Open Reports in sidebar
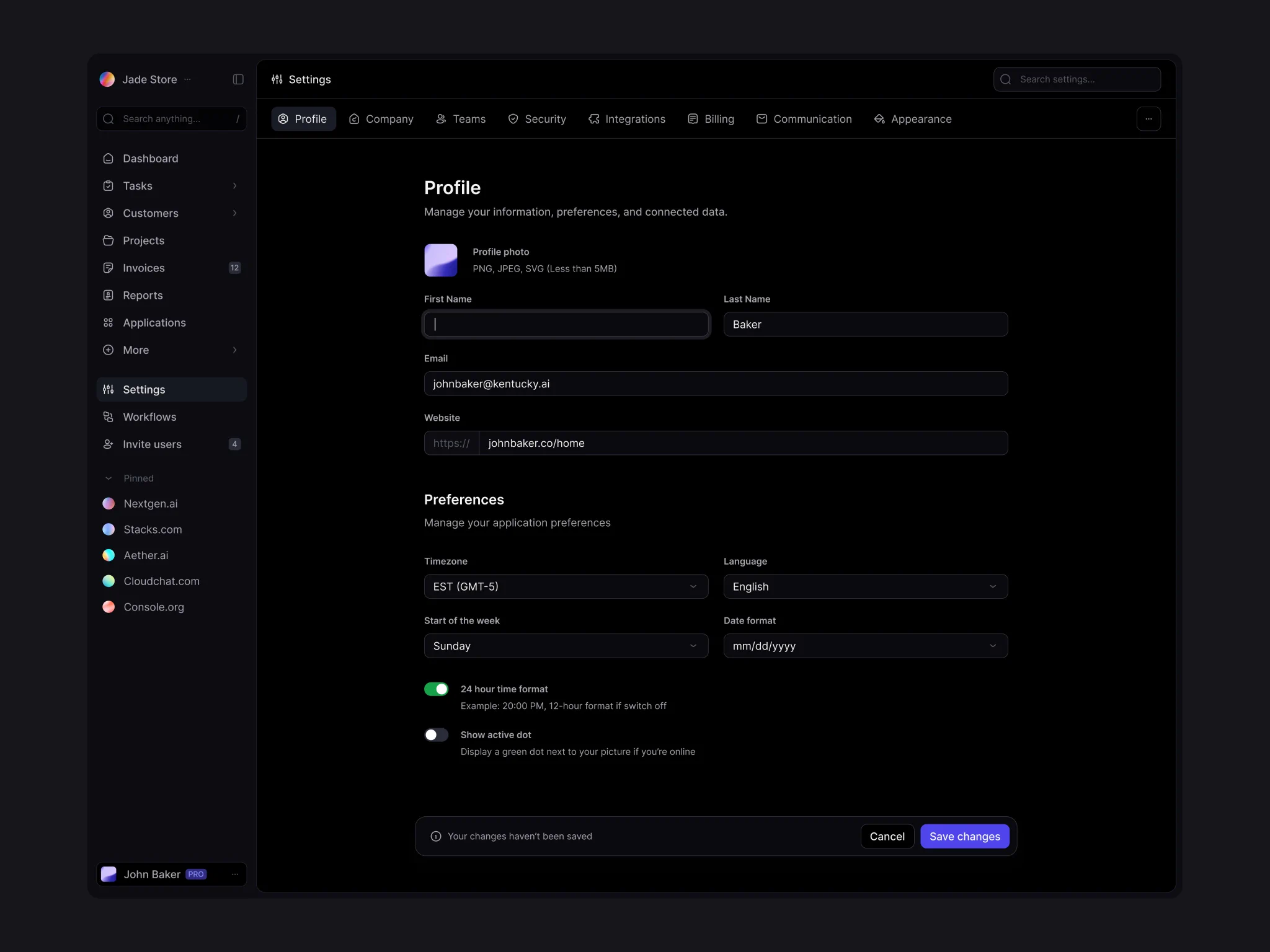 (x=172, y=295)
